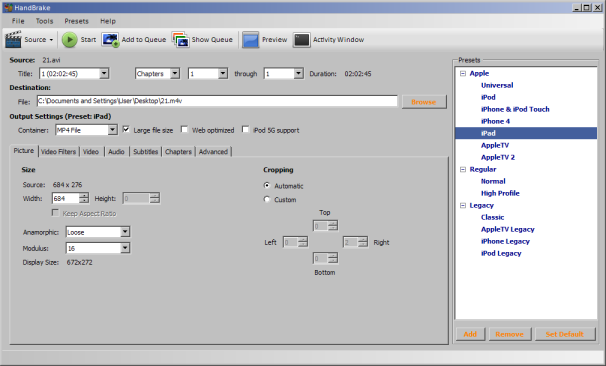Click the destination file path field
606x366 pixels.
tap(217, 101)
